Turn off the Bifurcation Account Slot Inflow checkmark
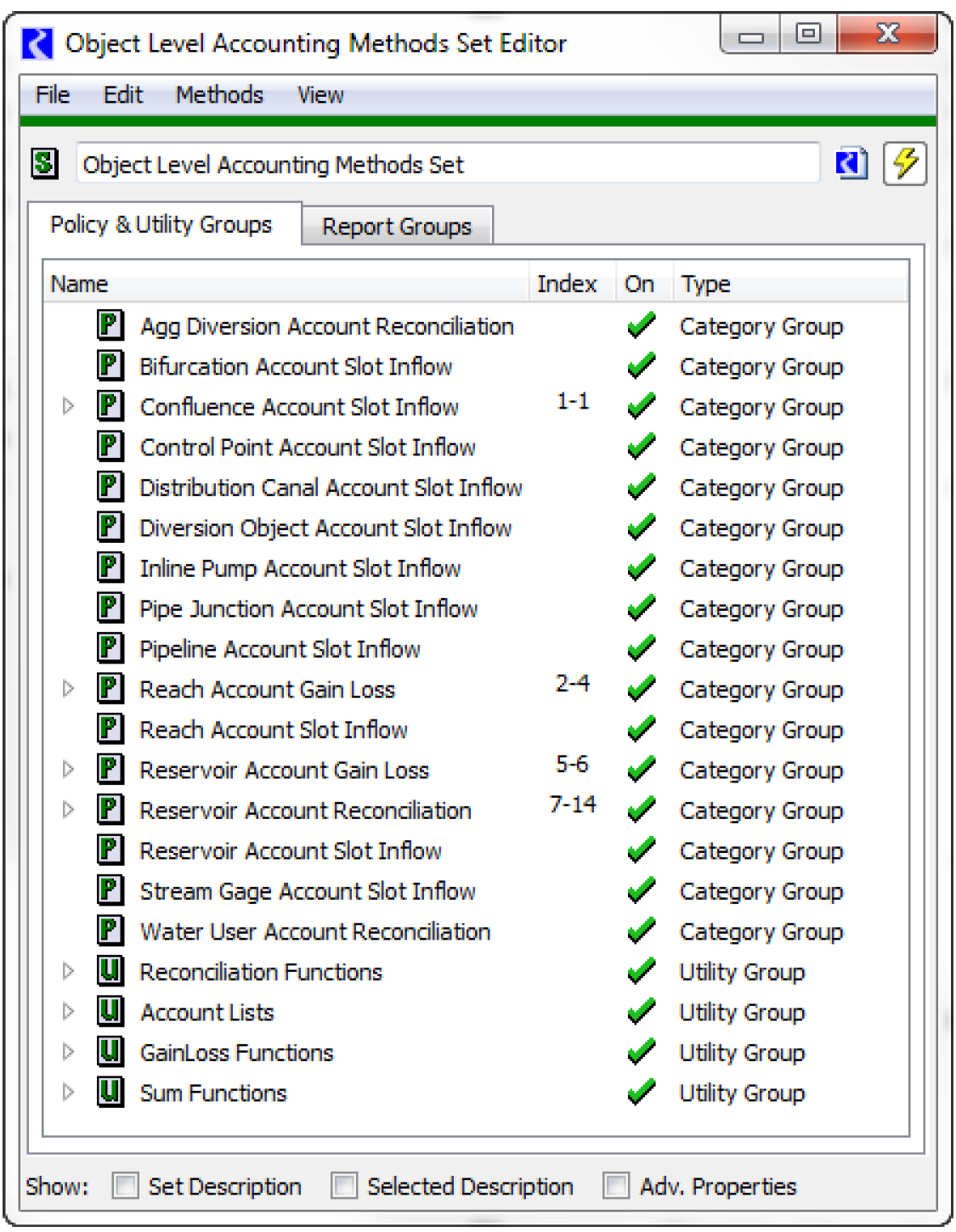Screen dimensions: 956x1232 641,366
